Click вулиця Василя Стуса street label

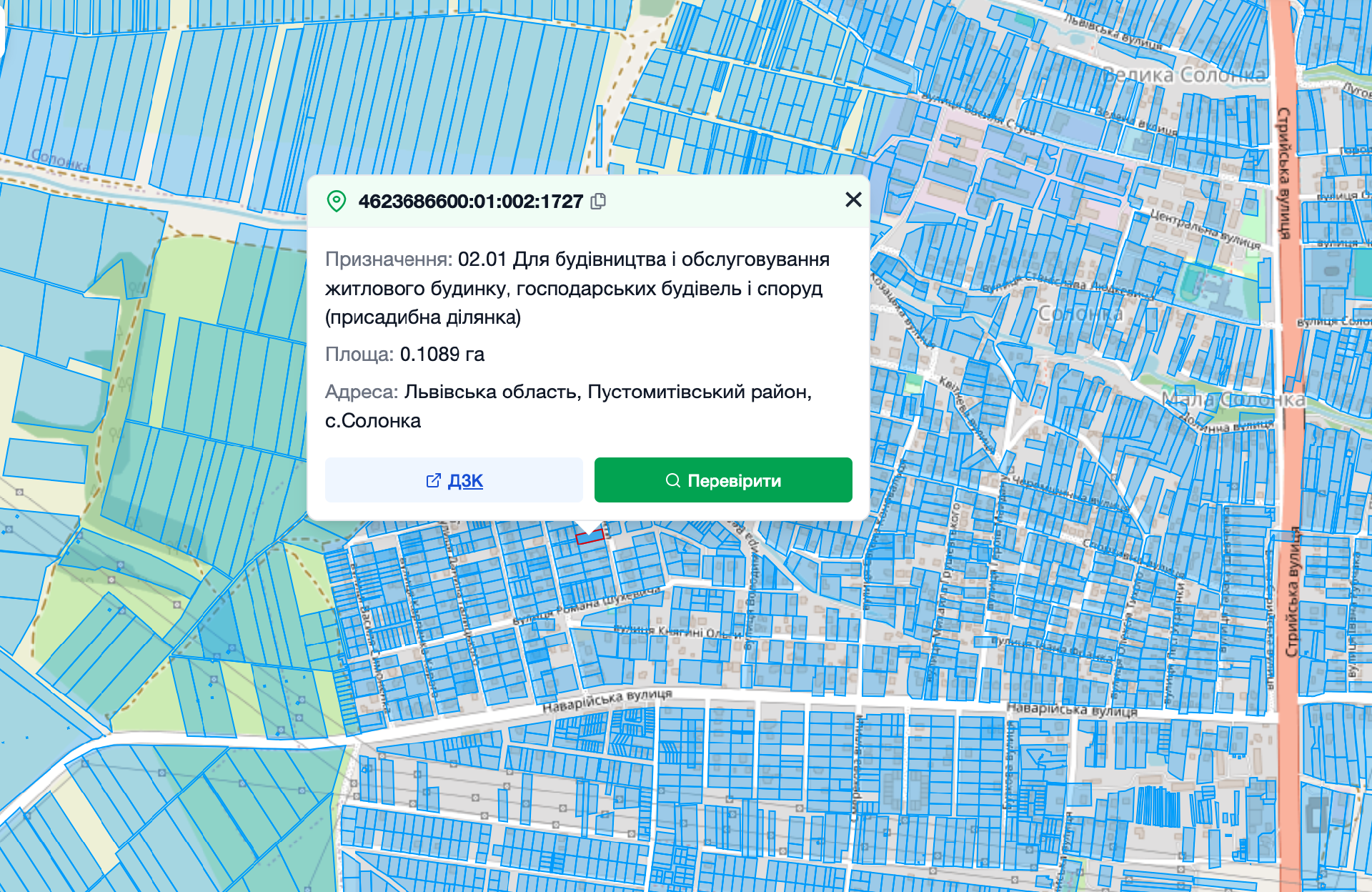tap(978, 114)
